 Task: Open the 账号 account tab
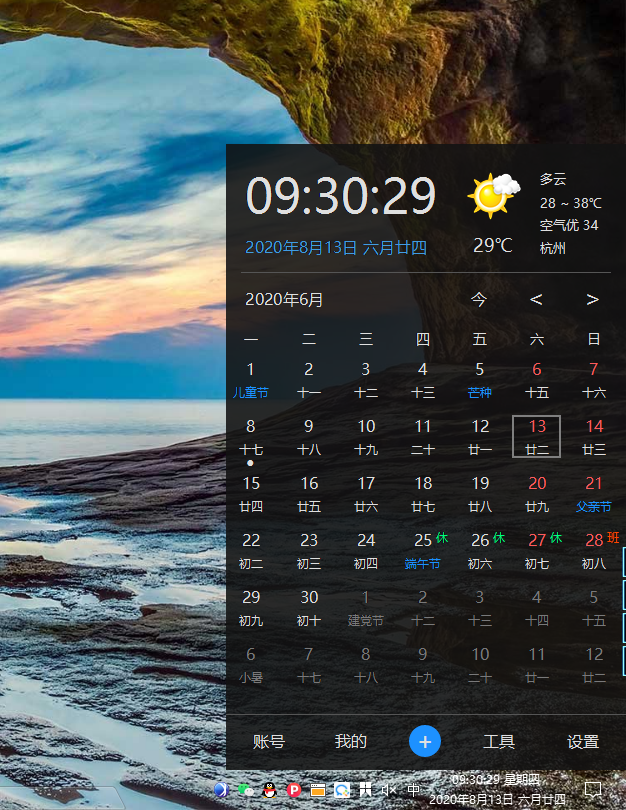tap(269, 741)
